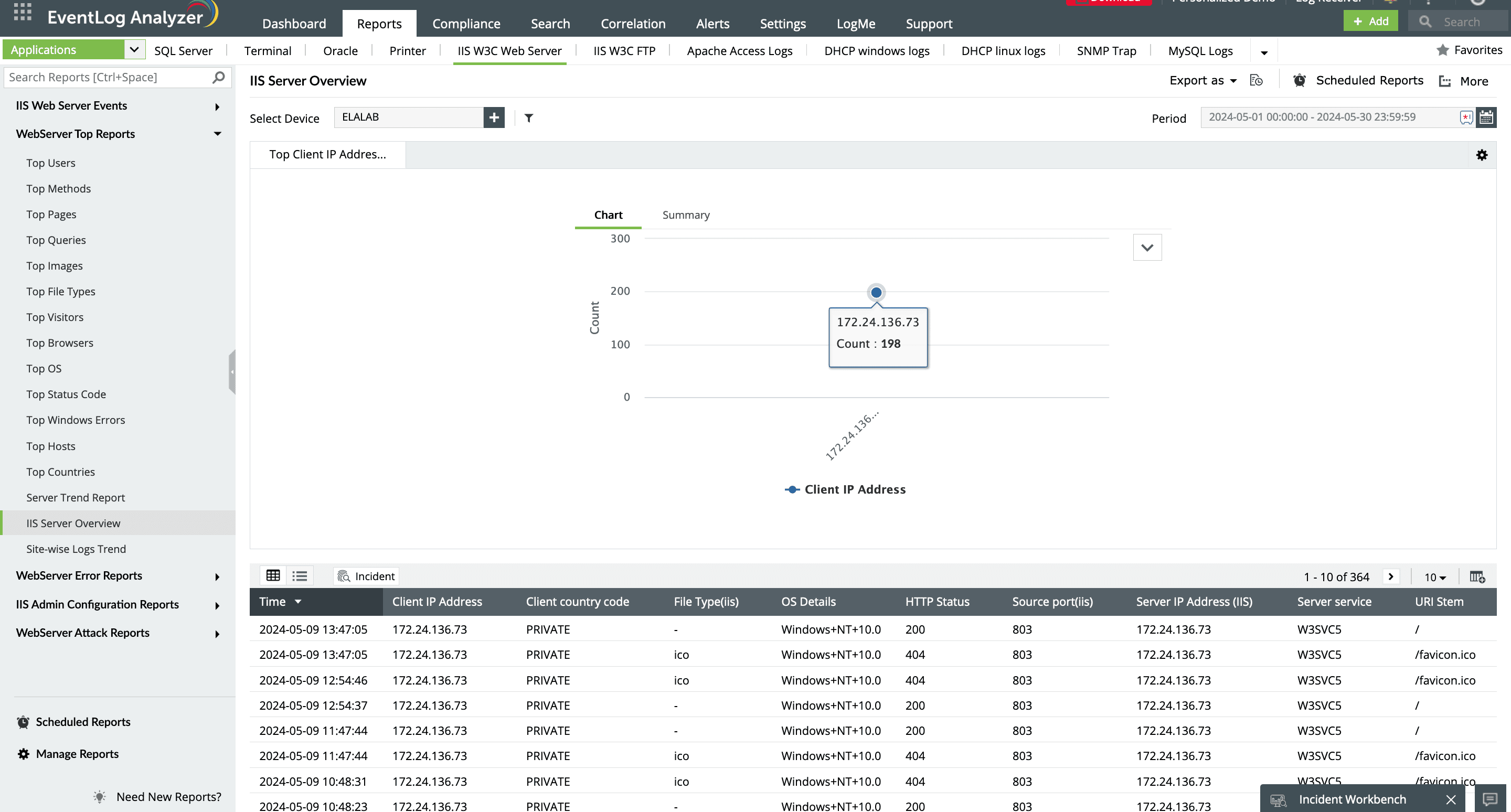Click the Incident fingerprint button
The height and width of the screenshot is (812, 1511).
[x=366, y=576]
